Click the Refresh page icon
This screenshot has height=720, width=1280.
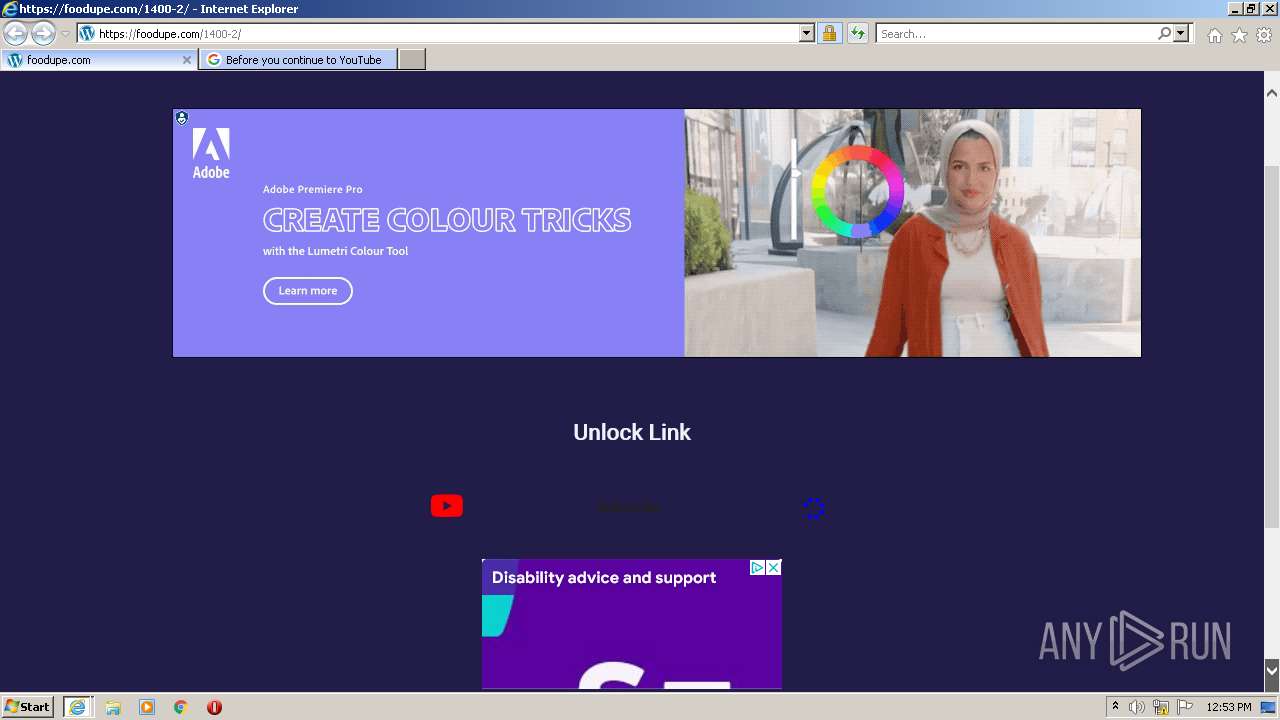pyautogui.click(x=857, y=34)
